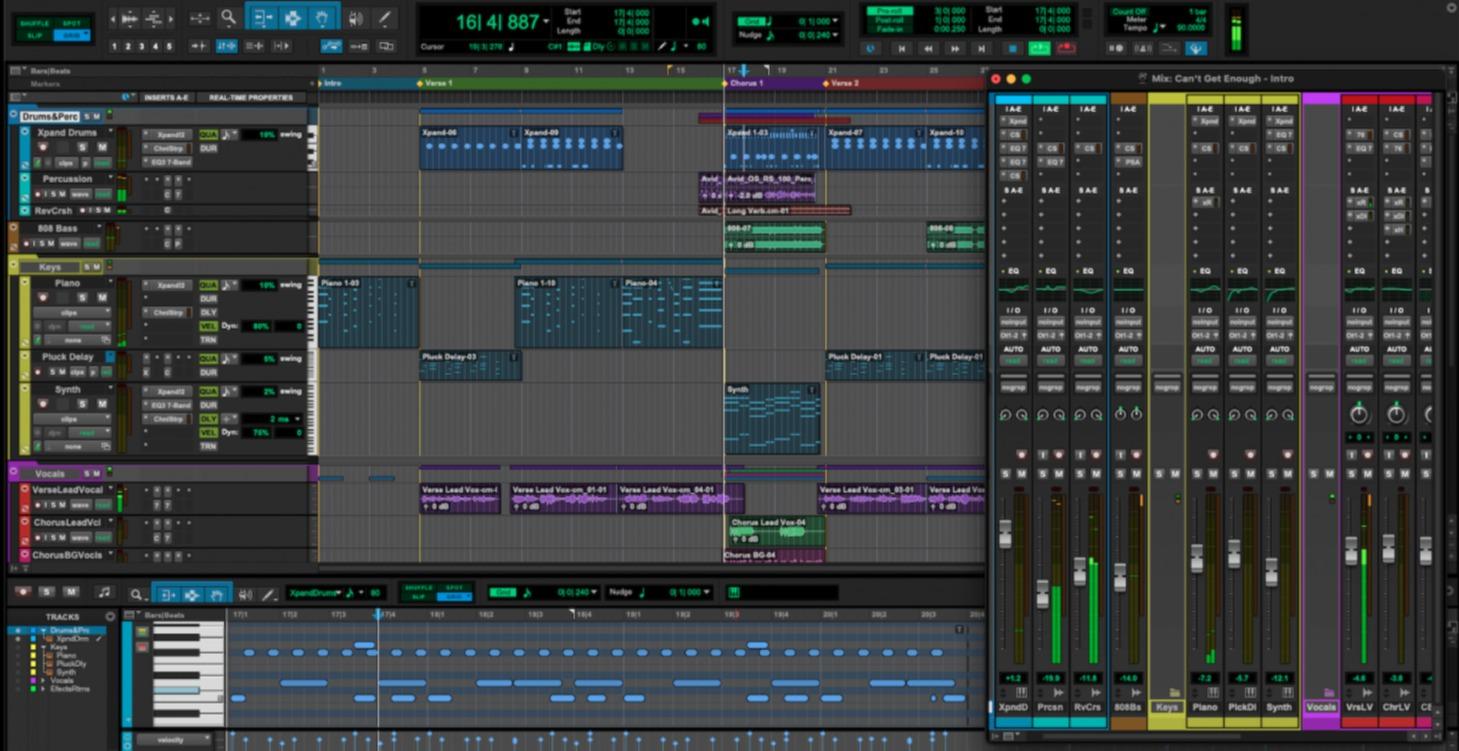Click Return to Zero transport button

click(902, 48)
